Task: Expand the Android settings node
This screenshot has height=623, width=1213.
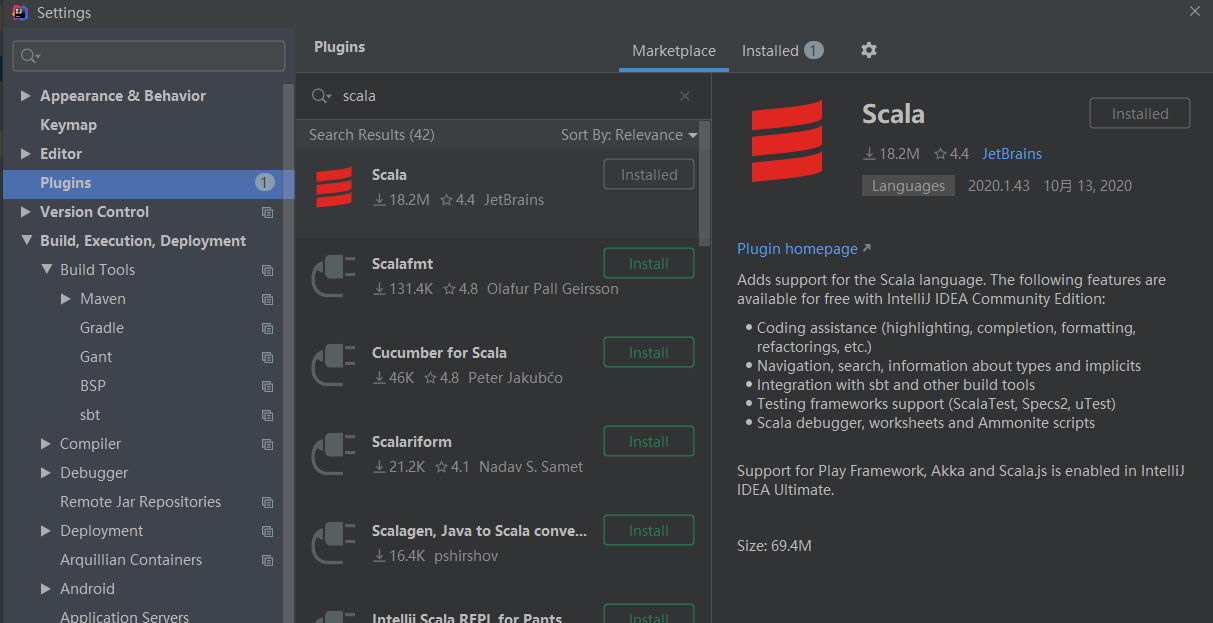Action: [x=46, y=589]
